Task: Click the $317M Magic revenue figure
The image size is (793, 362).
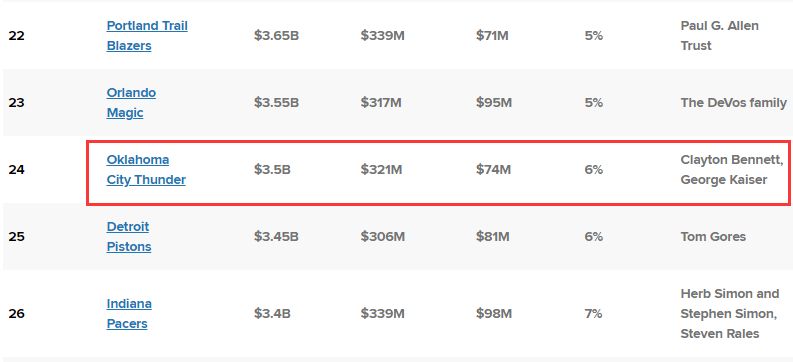Action: [x=381, y=103]
